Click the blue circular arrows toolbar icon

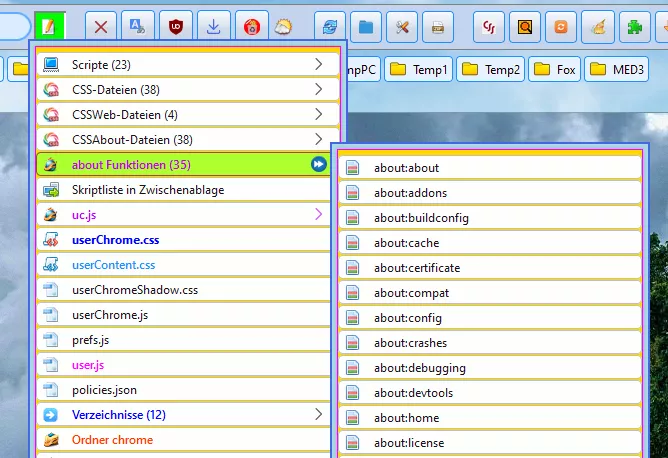(x=330, y=27)
